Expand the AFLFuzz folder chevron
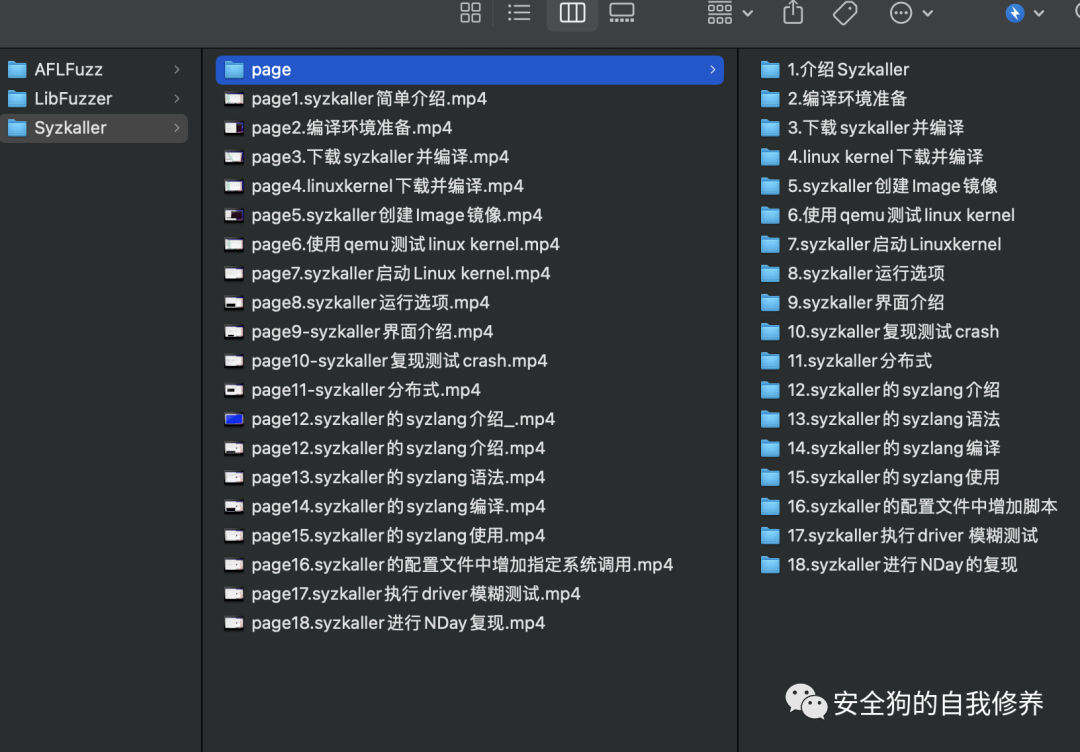The image size is (1080, 752). pyautogui.click(x=177, y=70)
